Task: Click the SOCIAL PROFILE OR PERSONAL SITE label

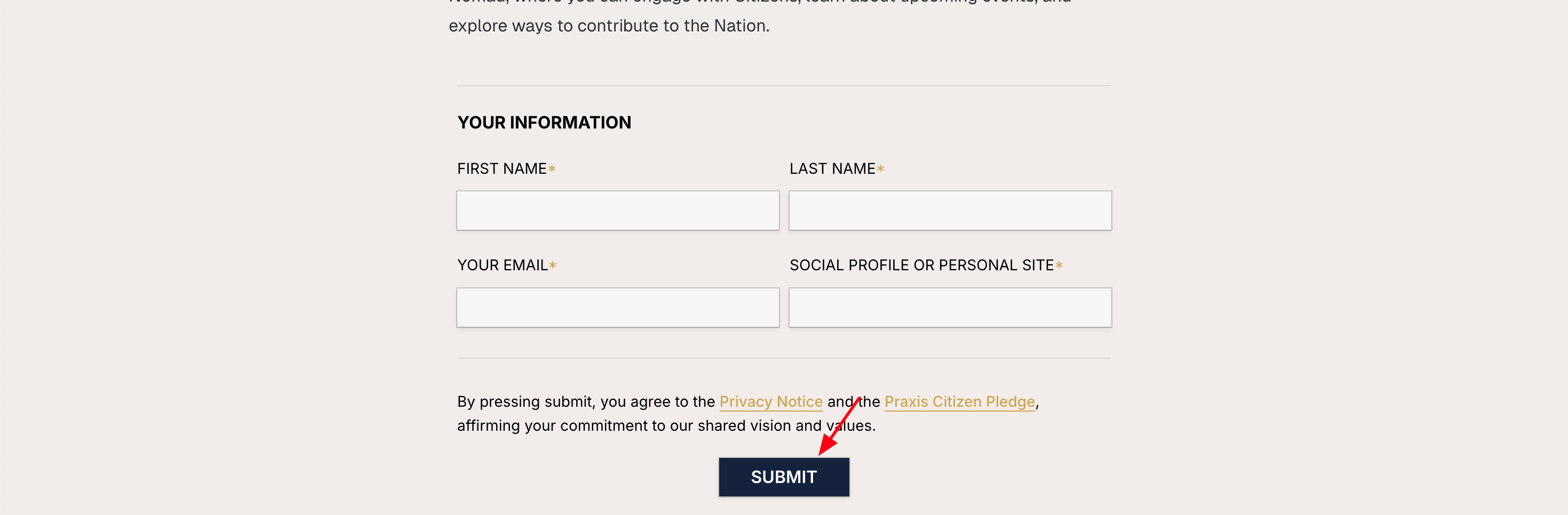Action: 921,265
